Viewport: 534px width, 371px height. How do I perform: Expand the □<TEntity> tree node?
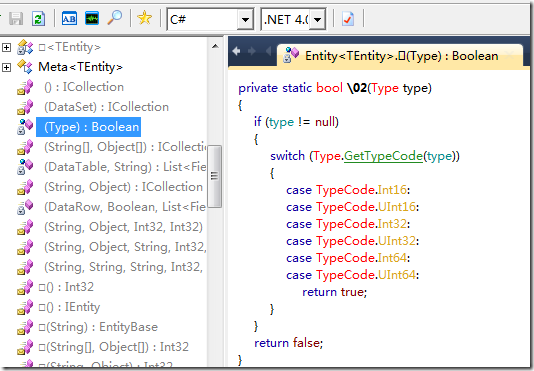click(x=6, y=47)
